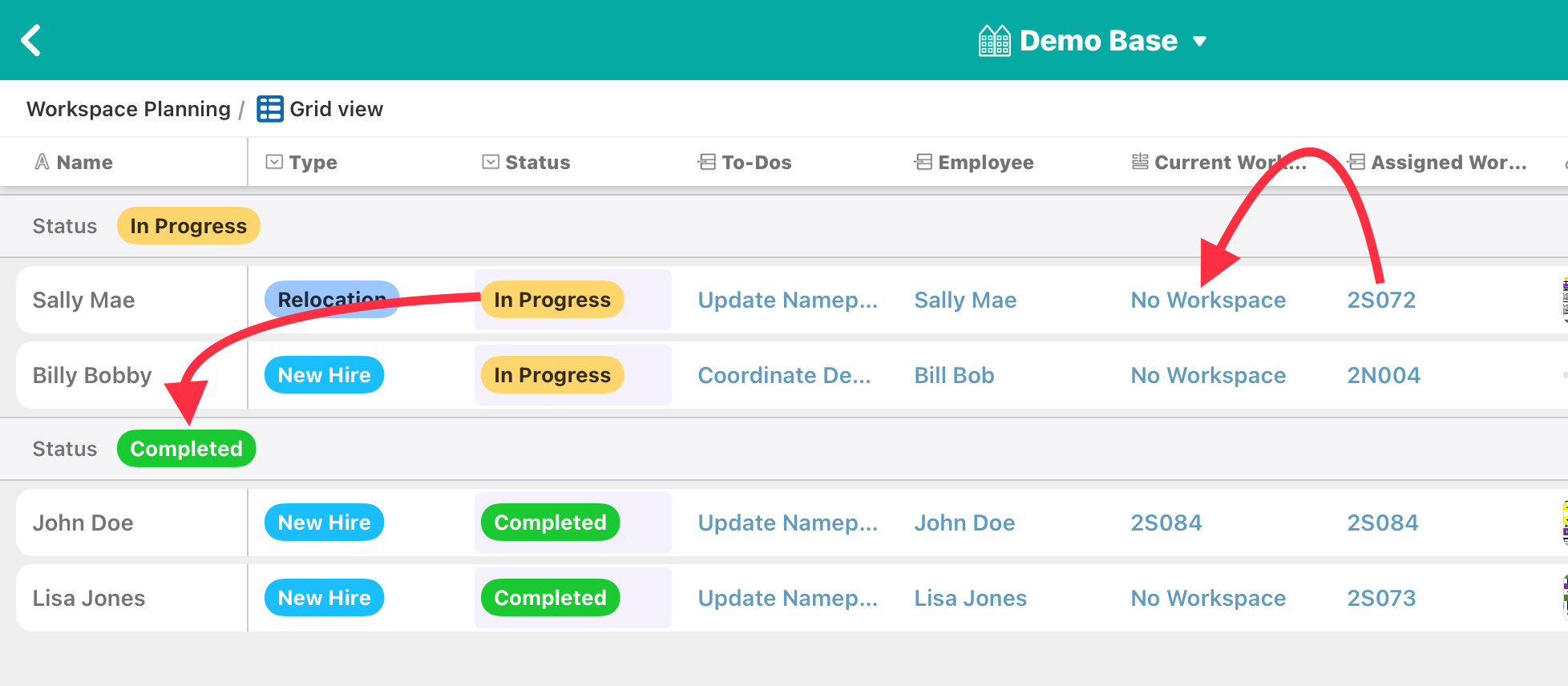Open the Lisa Jones employee link
Screen dimensions: 1568x686
[971, 598]
